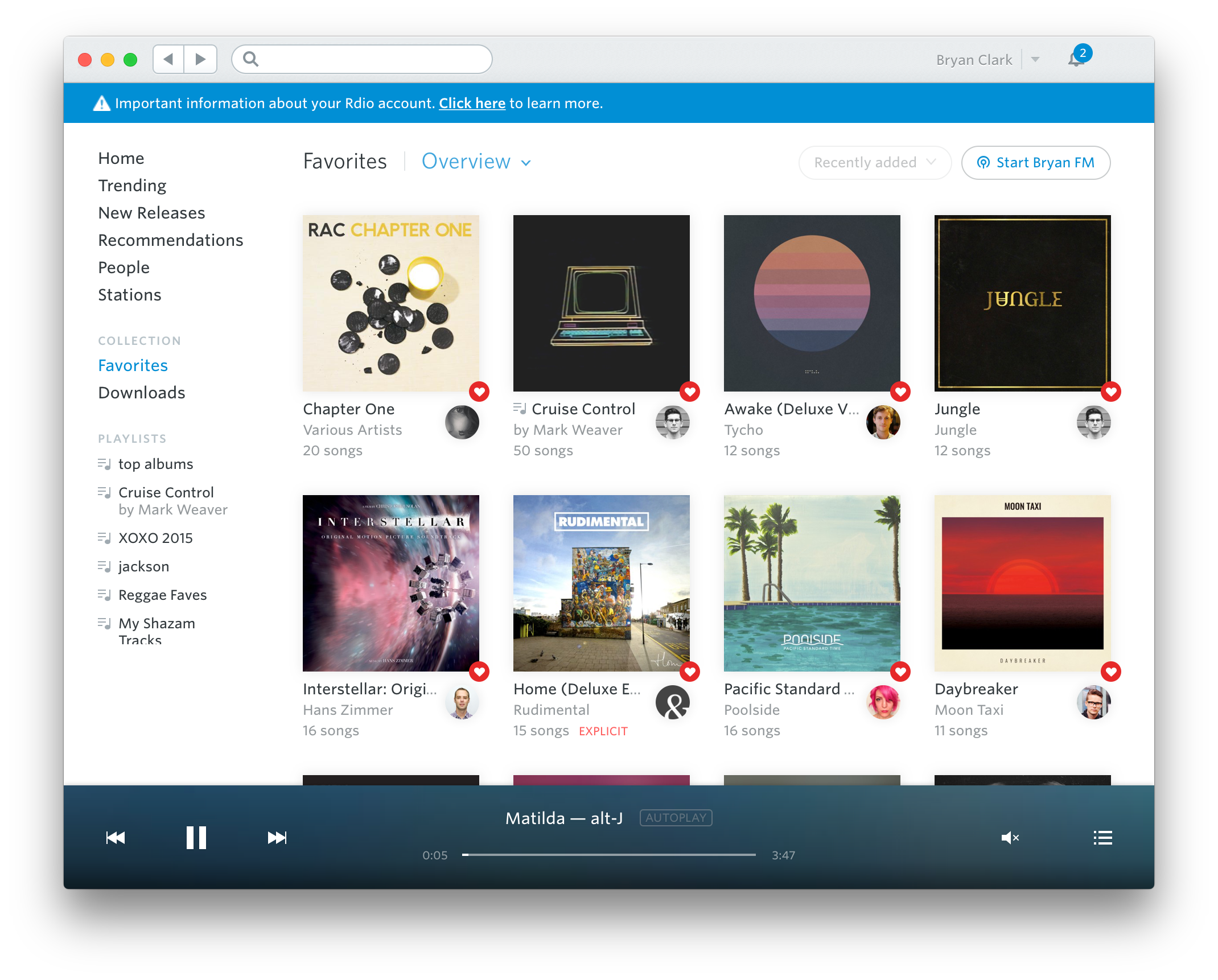
Task: Click the back navigation arrow
Action: point(168,59)
